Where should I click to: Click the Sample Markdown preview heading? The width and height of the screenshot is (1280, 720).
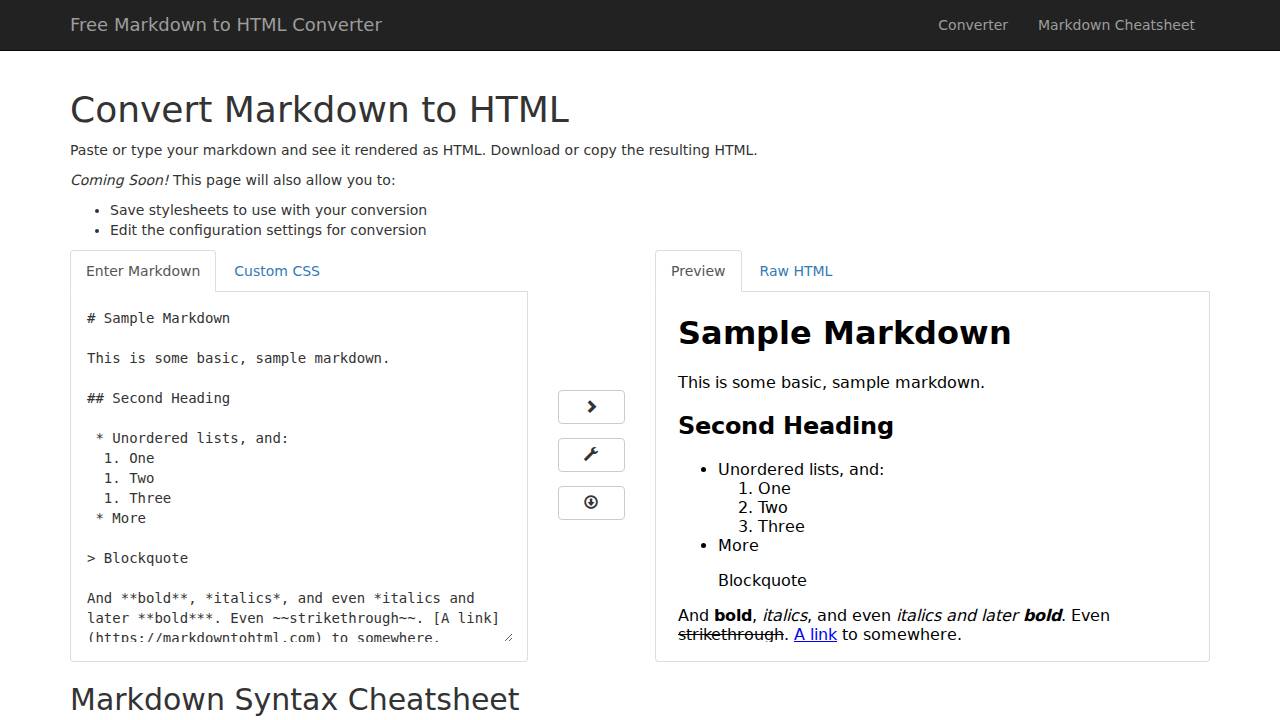(844, 332)
